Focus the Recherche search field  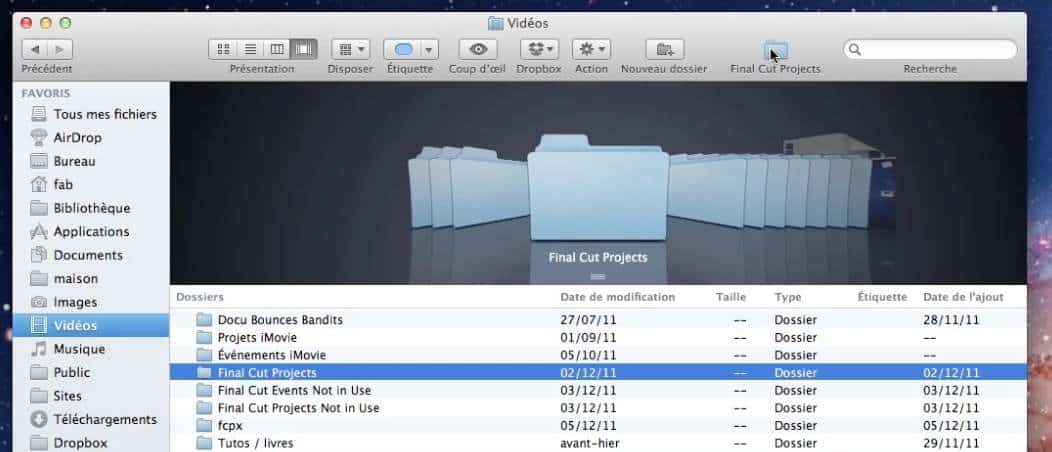(x=930, y=50)
